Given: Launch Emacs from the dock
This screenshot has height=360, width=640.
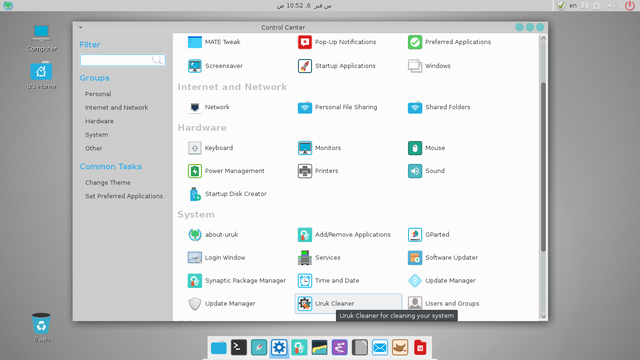Looking at the screenshot, I should [340, 348].
